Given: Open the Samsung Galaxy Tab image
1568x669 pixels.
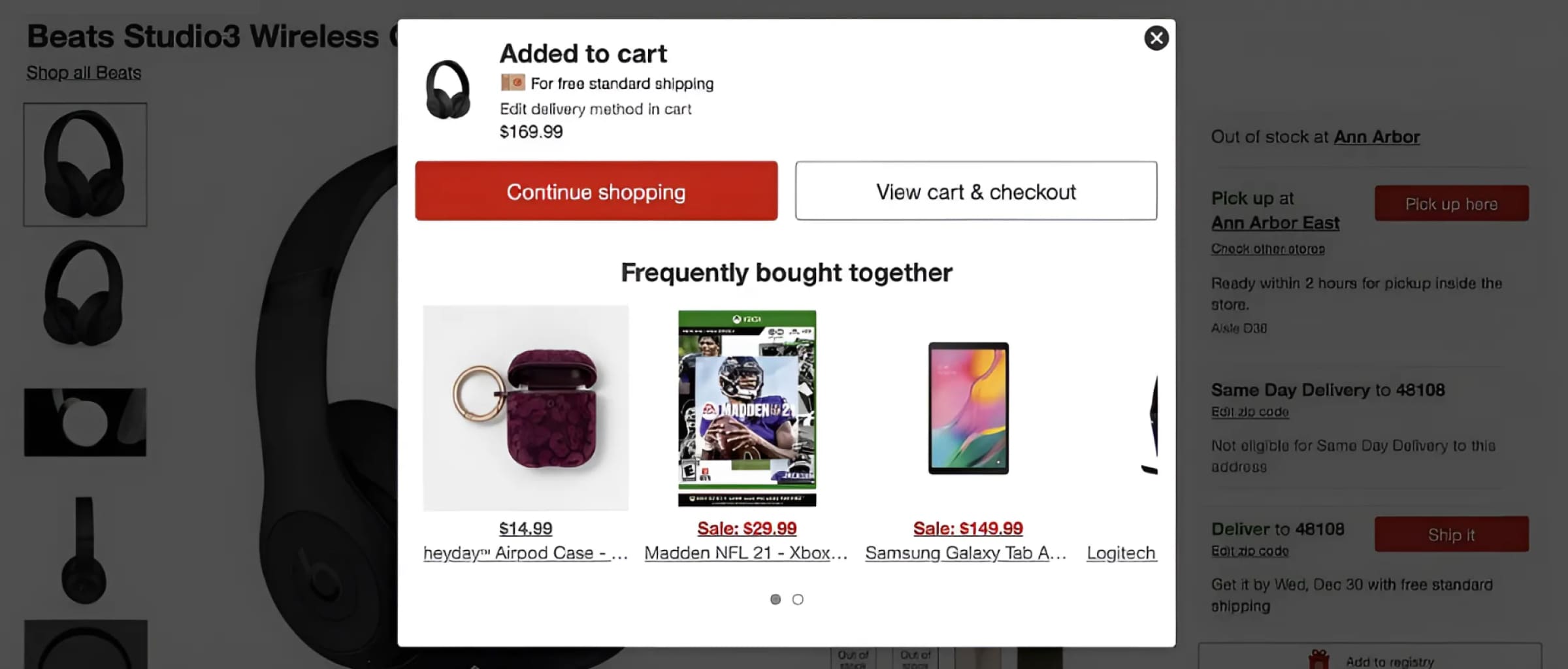Looking at the screenshot, I should 968,408.
